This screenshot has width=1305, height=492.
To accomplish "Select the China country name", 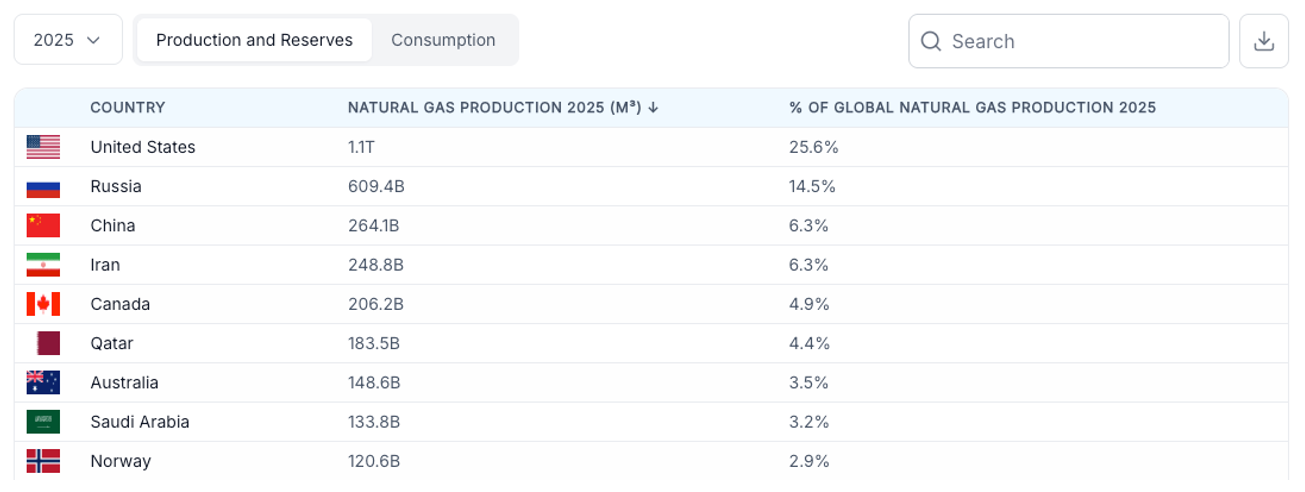I will pos(113,225).
